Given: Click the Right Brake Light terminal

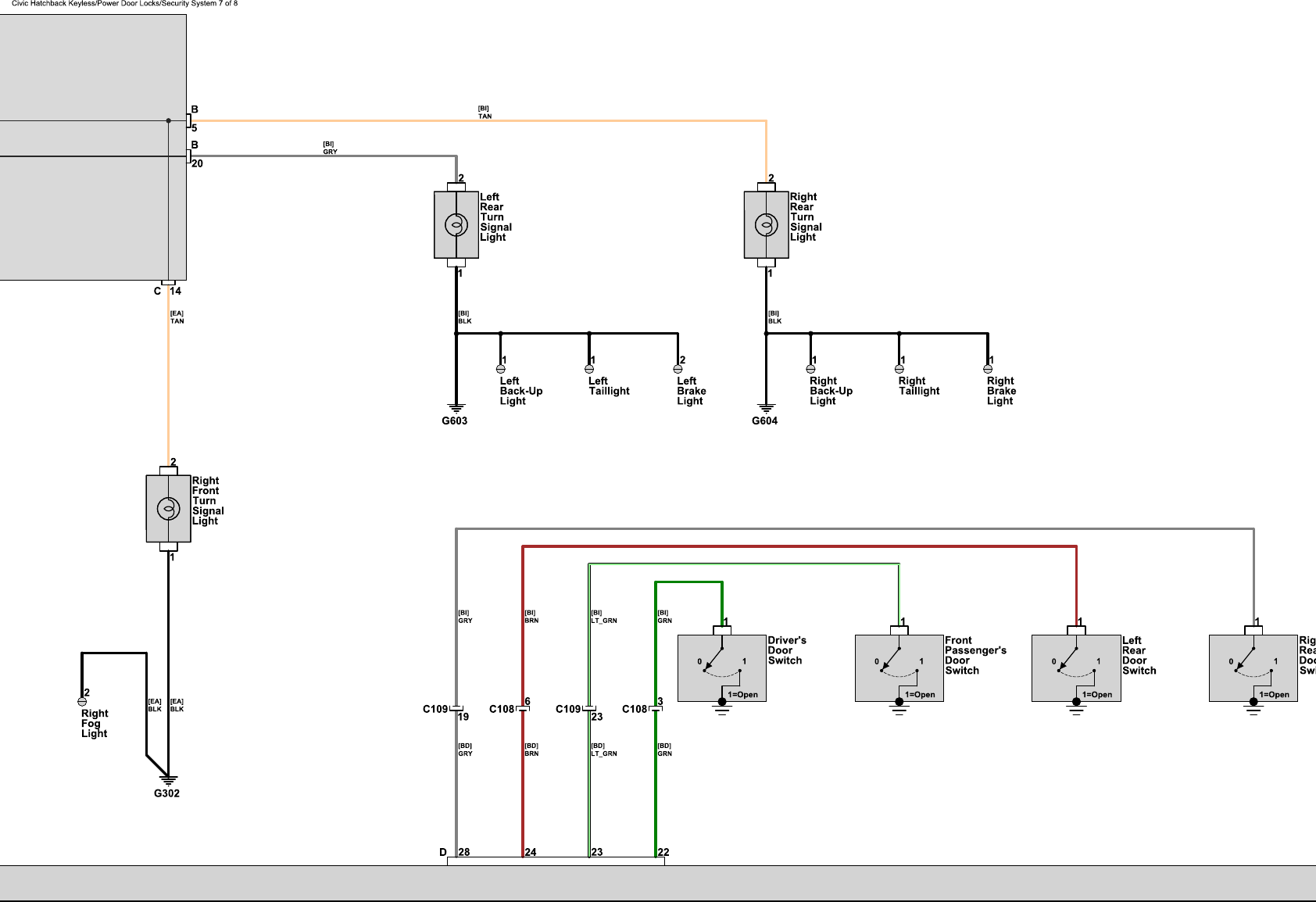Looking at the screenshot, I should point(988,369).
